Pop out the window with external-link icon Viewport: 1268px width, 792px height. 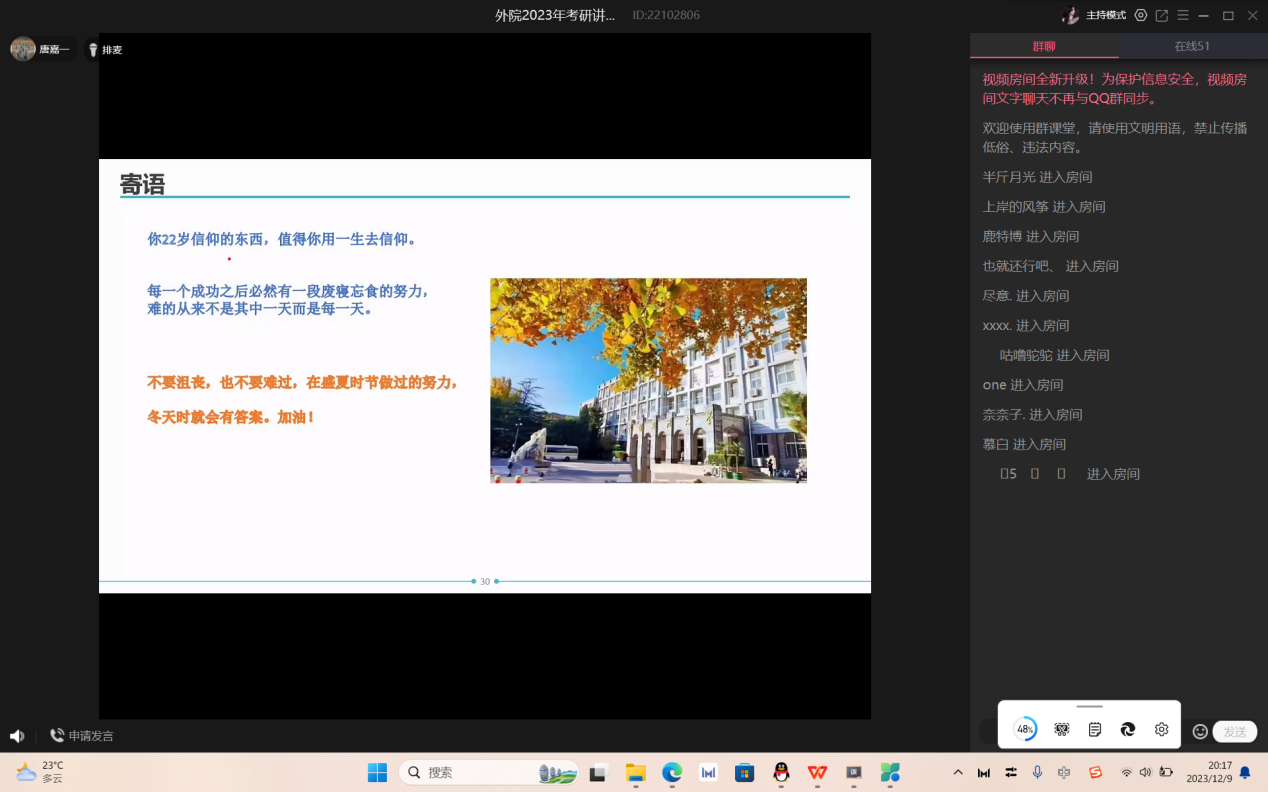[1162, 15]
